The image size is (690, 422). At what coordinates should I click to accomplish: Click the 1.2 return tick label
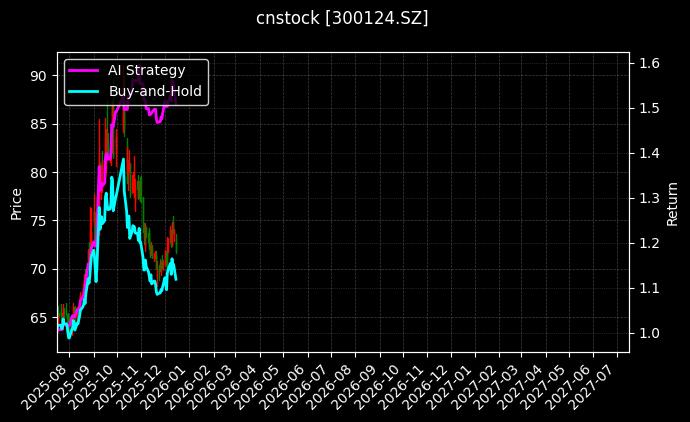(x=650, y=243)
